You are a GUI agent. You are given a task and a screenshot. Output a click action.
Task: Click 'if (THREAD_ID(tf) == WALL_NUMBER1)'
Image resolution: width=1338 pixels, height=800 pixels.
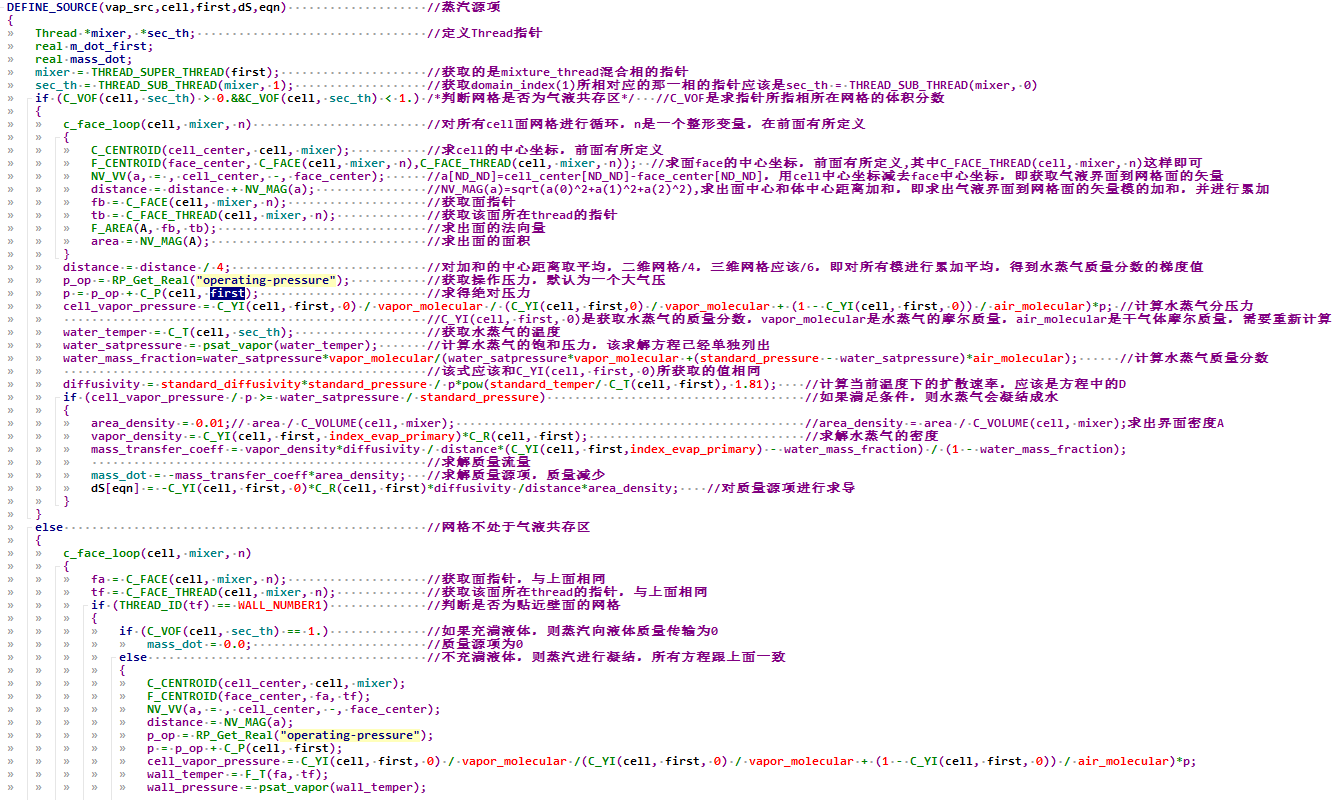pos(210,605)
